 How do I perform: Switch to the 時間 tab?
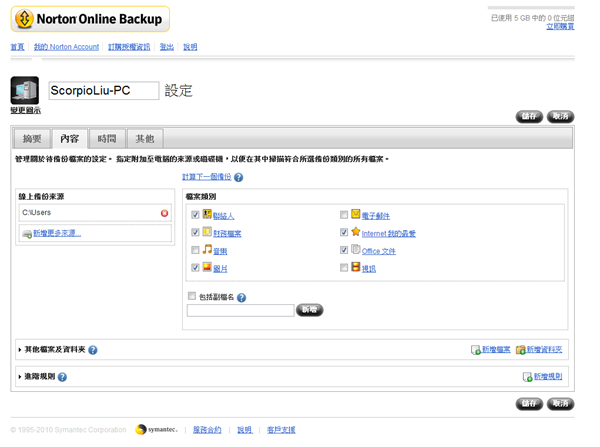(x=106, y=139)
